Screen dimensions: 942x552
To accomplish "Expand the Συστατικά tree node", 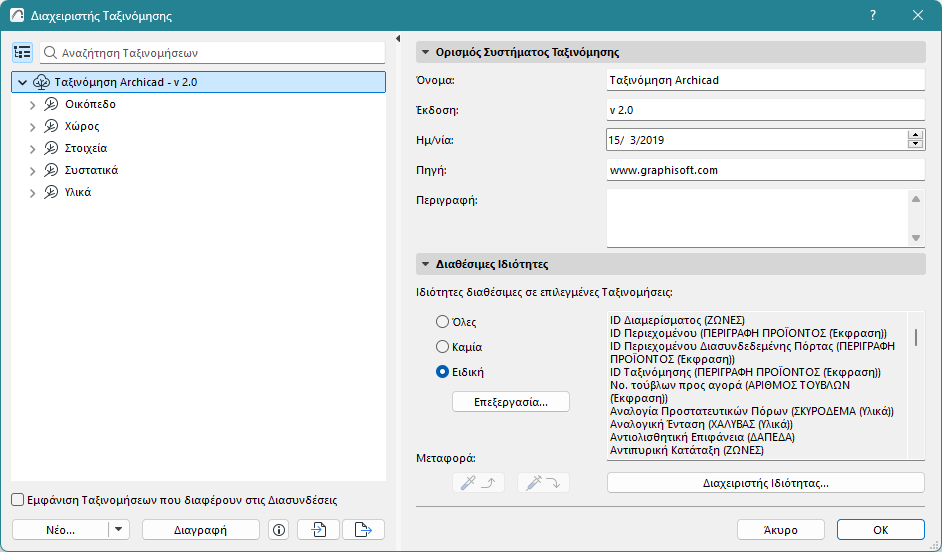I will (33, 171).
